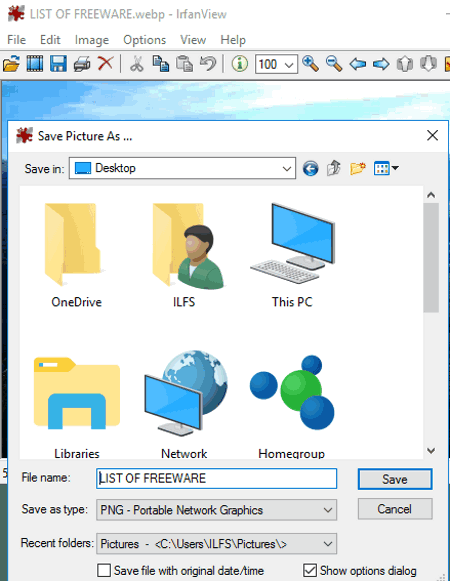Image resolution: width=450 pixels, height=581 pixels.
Task: Open the Image menu
Action: click(x=92, y=40)
